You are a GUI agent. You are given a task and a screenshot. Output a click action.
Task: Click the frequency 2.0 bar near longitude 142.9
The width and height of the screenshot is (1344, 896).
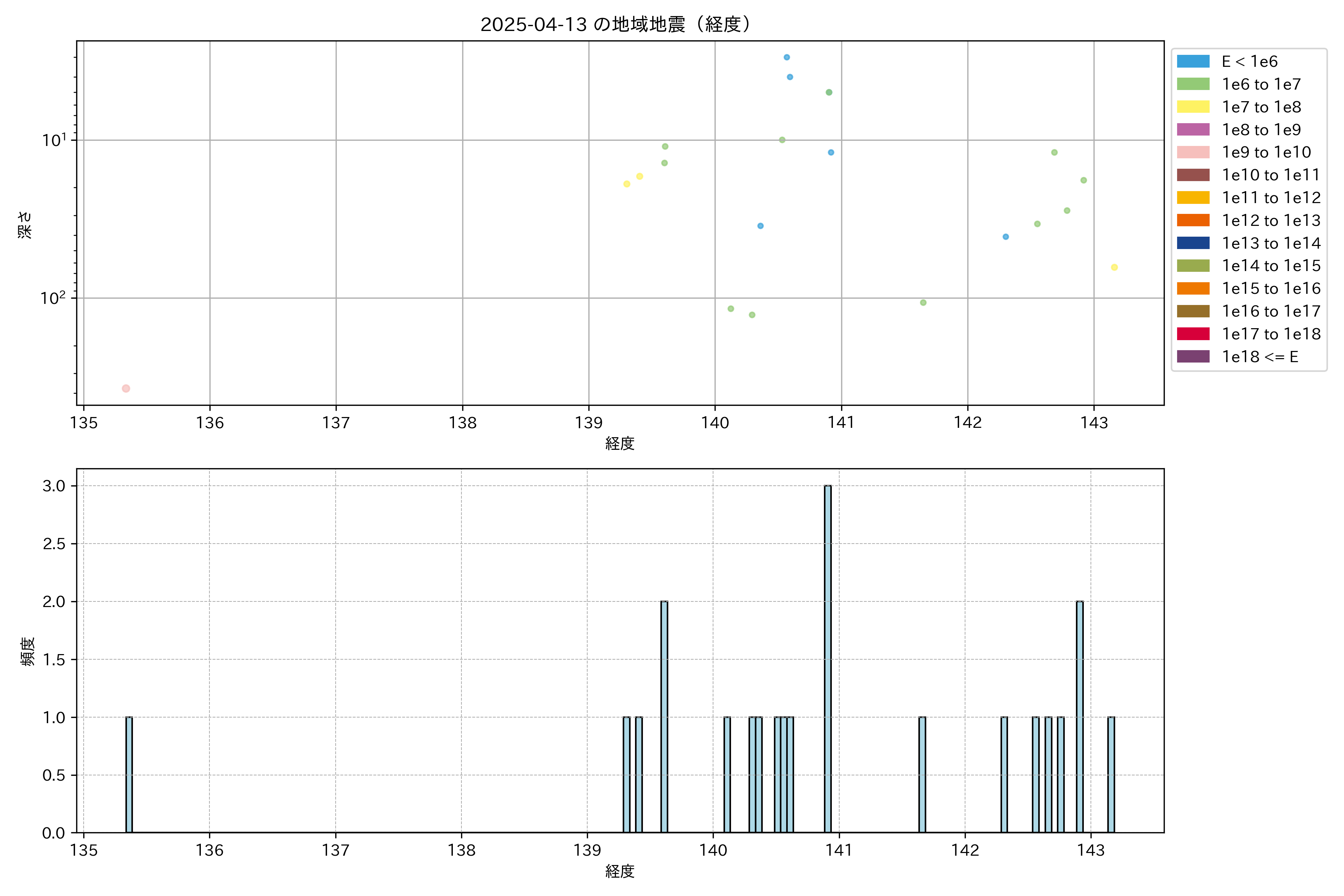[x=1079, y=716]
